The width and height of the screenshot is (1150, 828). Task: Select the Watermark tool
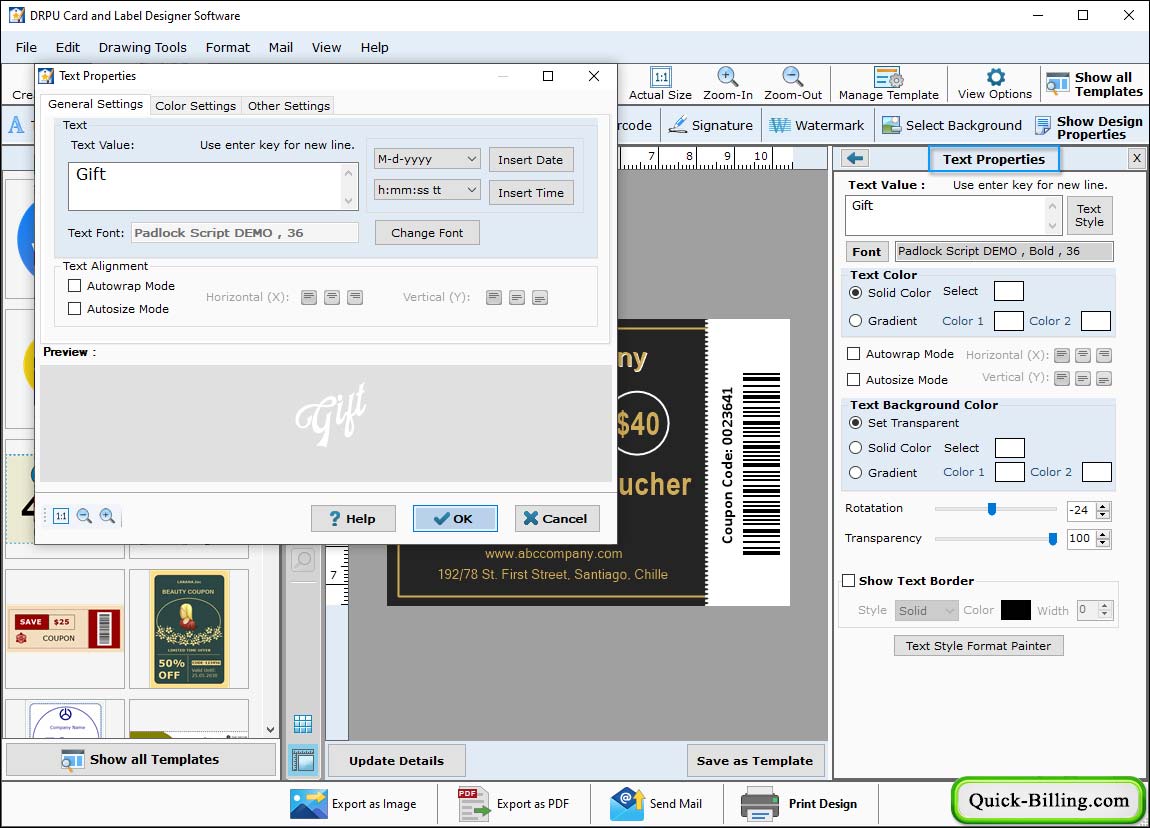point(816,125)
